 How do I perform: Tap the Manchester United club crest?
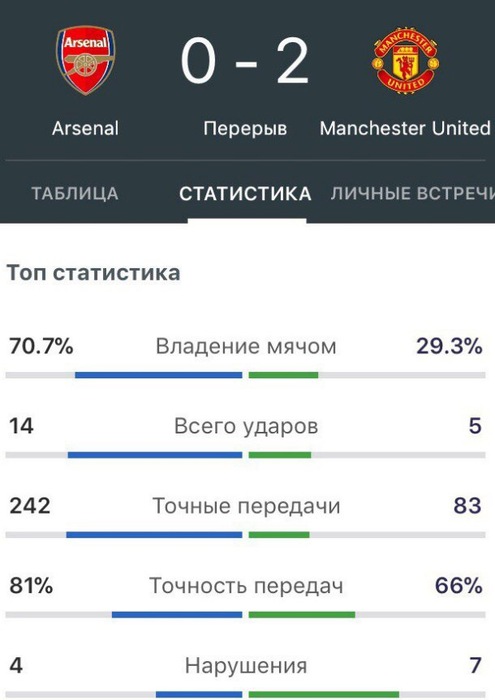click(x=405, y=60)
